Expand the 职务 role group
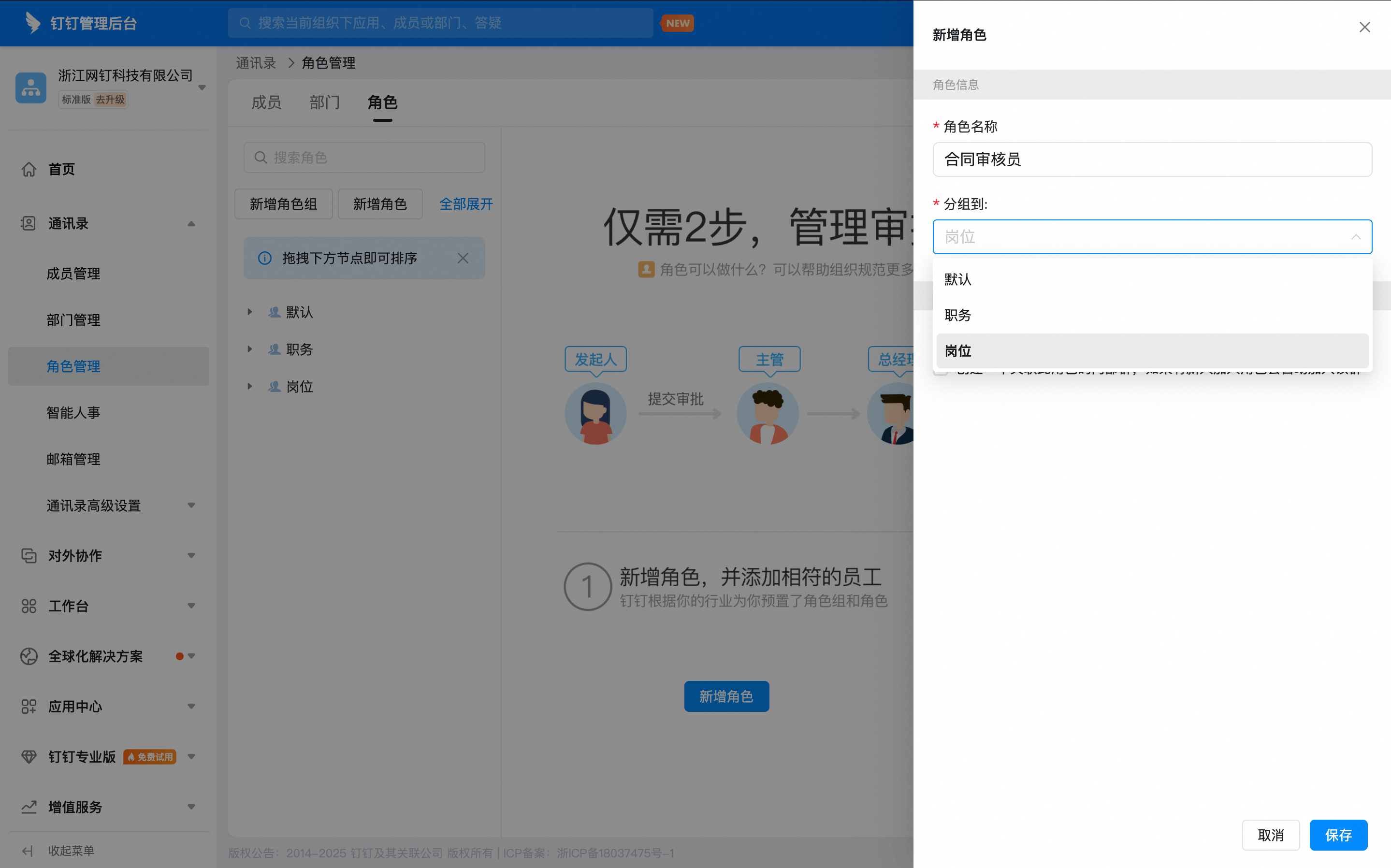Image resolution: width=1391 pixels, height=868 pixels. coord(250,349)
